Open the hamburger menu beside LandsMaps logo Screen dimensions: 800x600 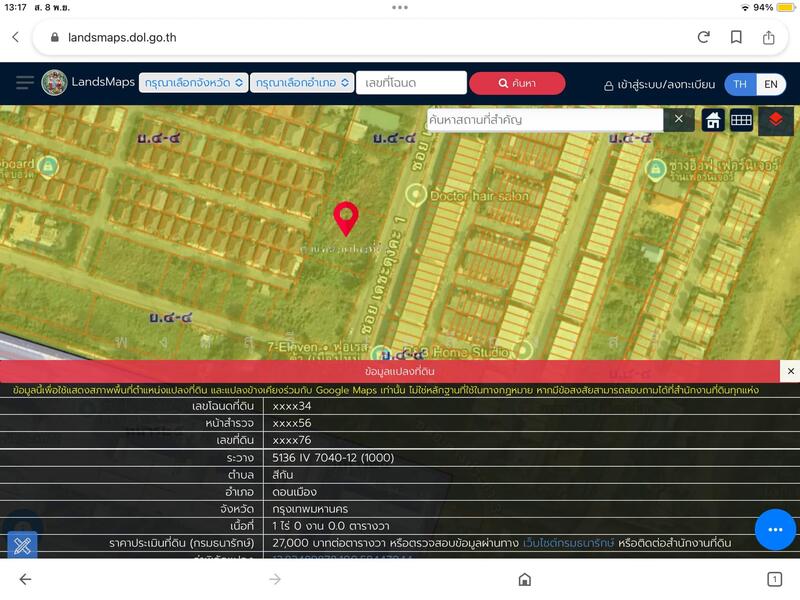(24, 83)
